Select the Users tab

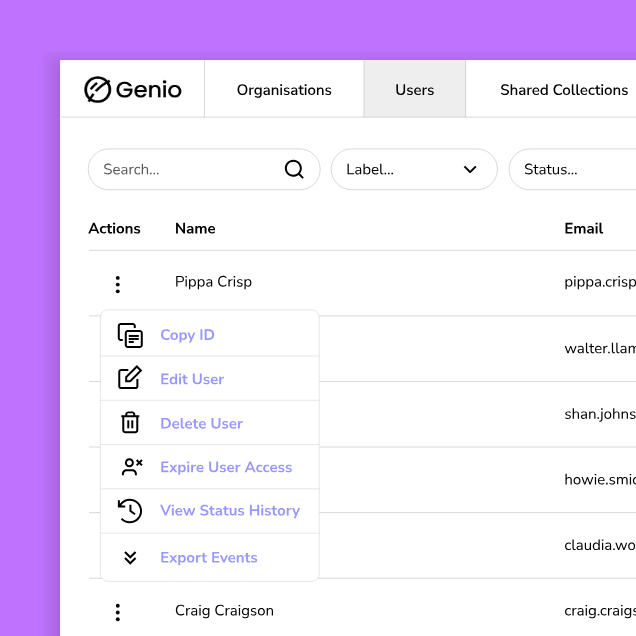pos(414,90)
